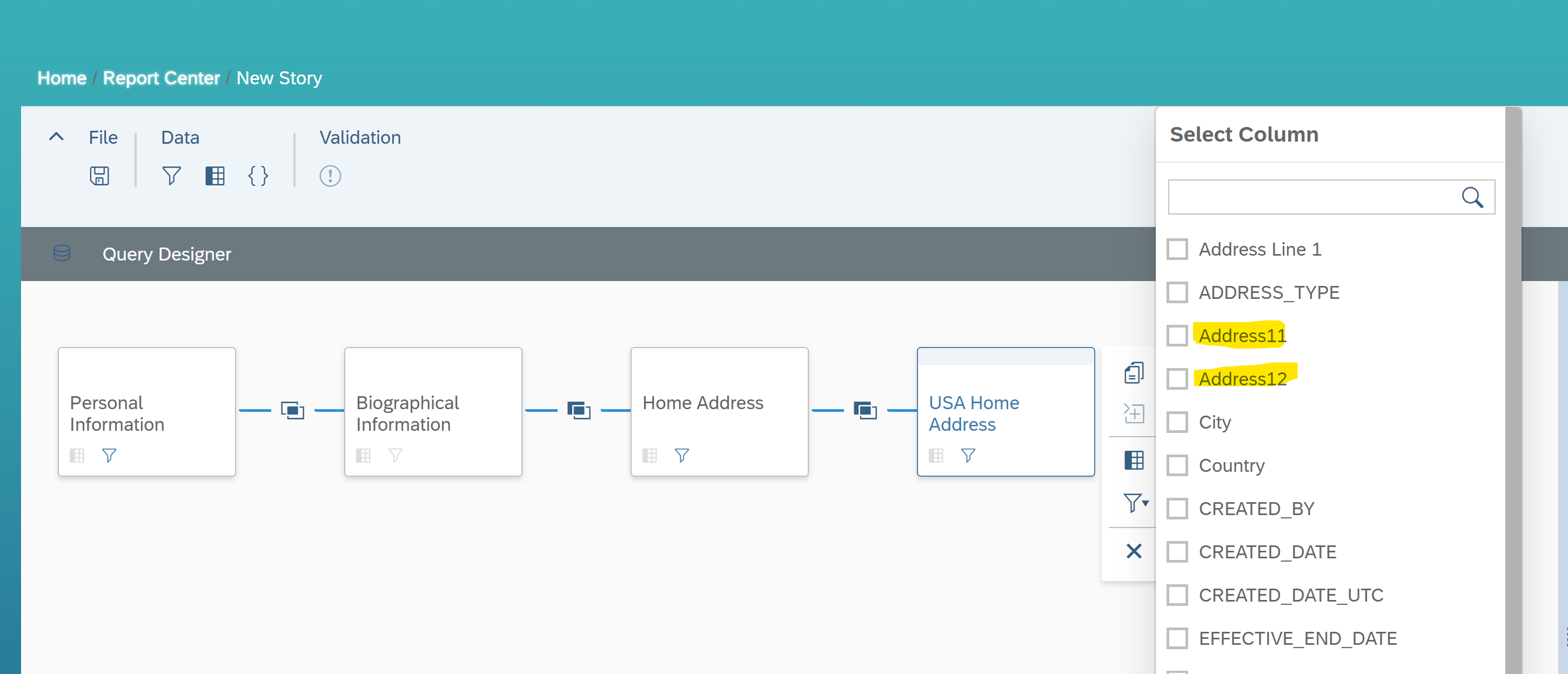Open join icon between Biographical Information and Home Address
1568x674 pixels.
pos(579,410)
